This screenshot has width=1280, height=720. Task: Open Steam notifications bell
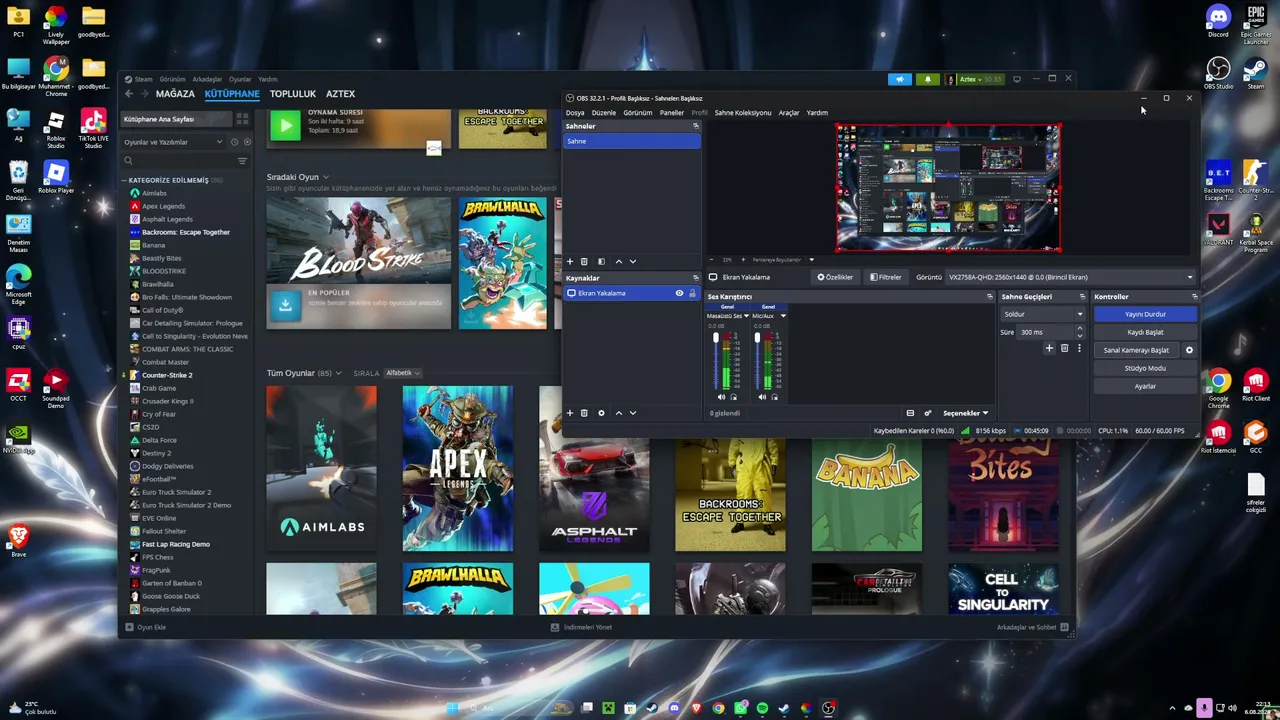[927, 79]
